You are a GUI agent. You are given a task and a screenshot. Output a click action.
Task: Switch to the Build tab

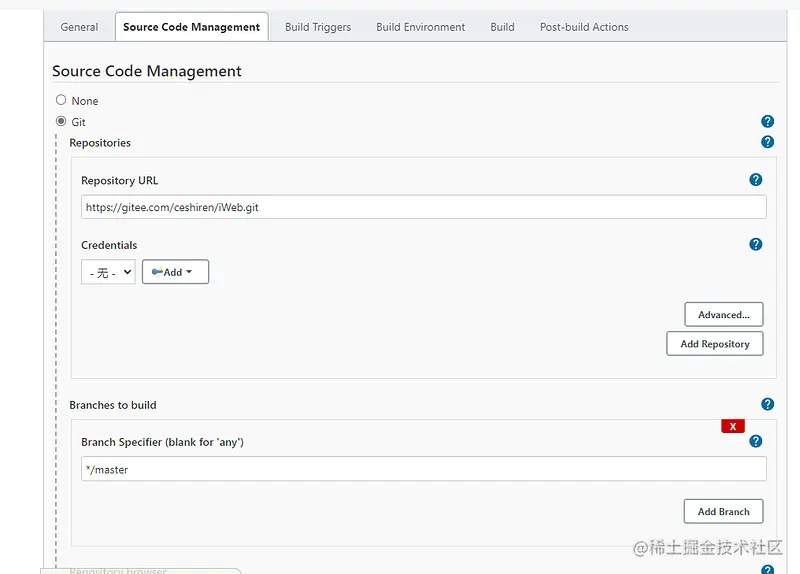pyautogui.click(x=502, y=27)
